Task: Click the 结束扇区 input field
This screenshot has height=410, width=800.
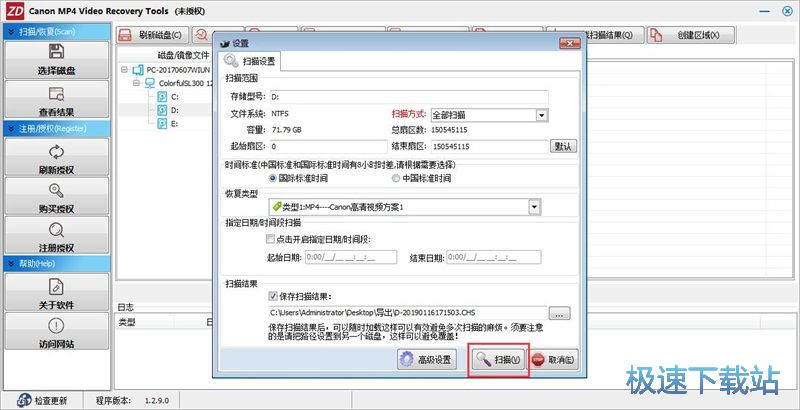Action: coord(489,146)
